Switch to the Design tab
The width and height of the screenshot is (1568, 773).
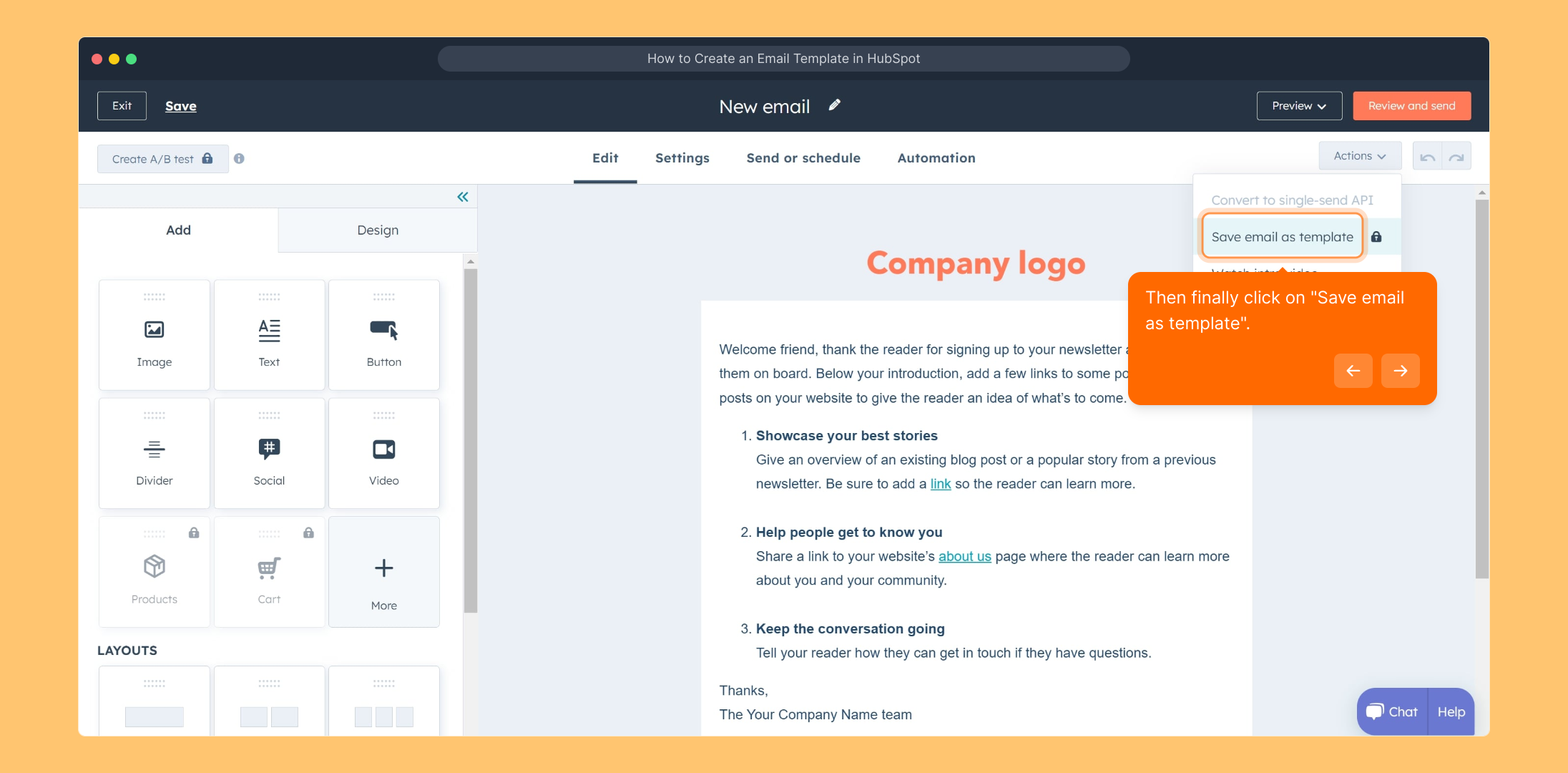[x=378, y=230]
